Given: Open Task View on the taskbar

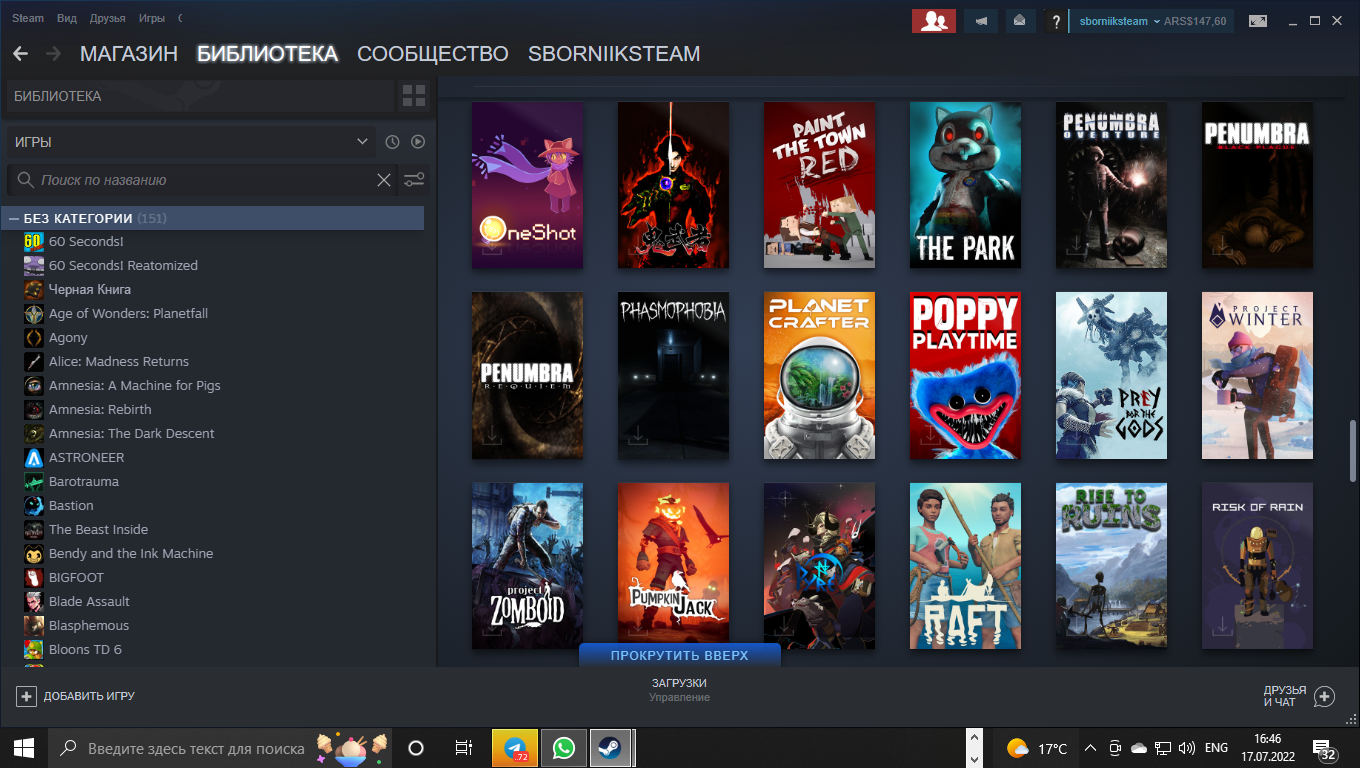Looking at the screenshot, I should click(463, 748).
